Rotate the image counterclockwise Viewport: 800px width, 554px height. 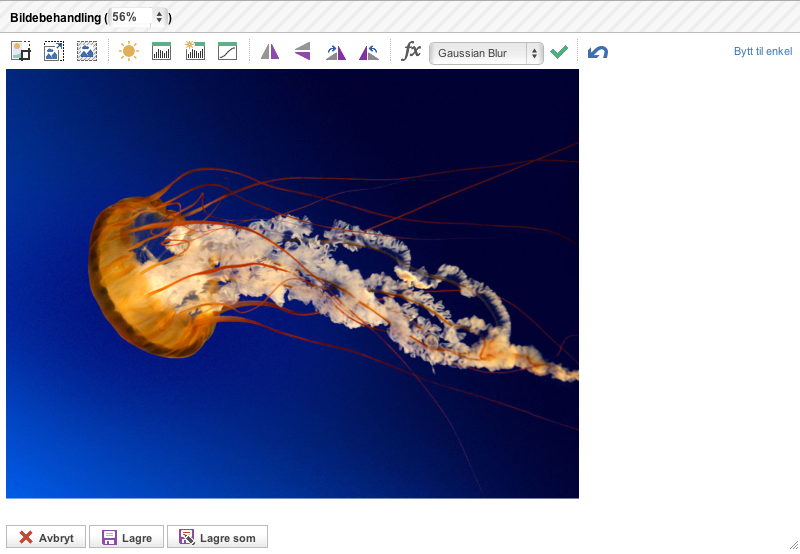coord(369,52)
